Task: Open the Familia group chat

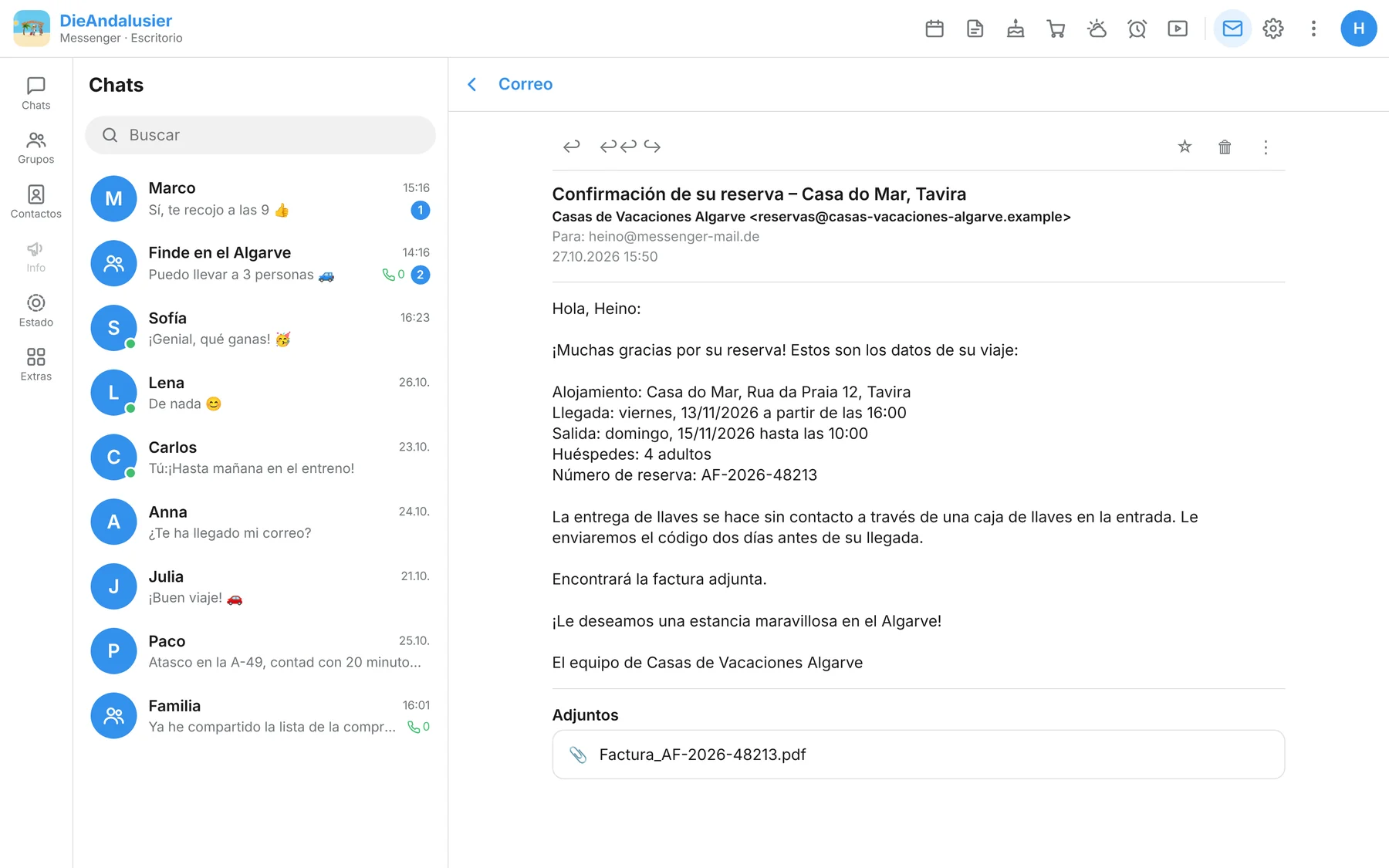Action: pyautogui.click(x=260, y=715)
